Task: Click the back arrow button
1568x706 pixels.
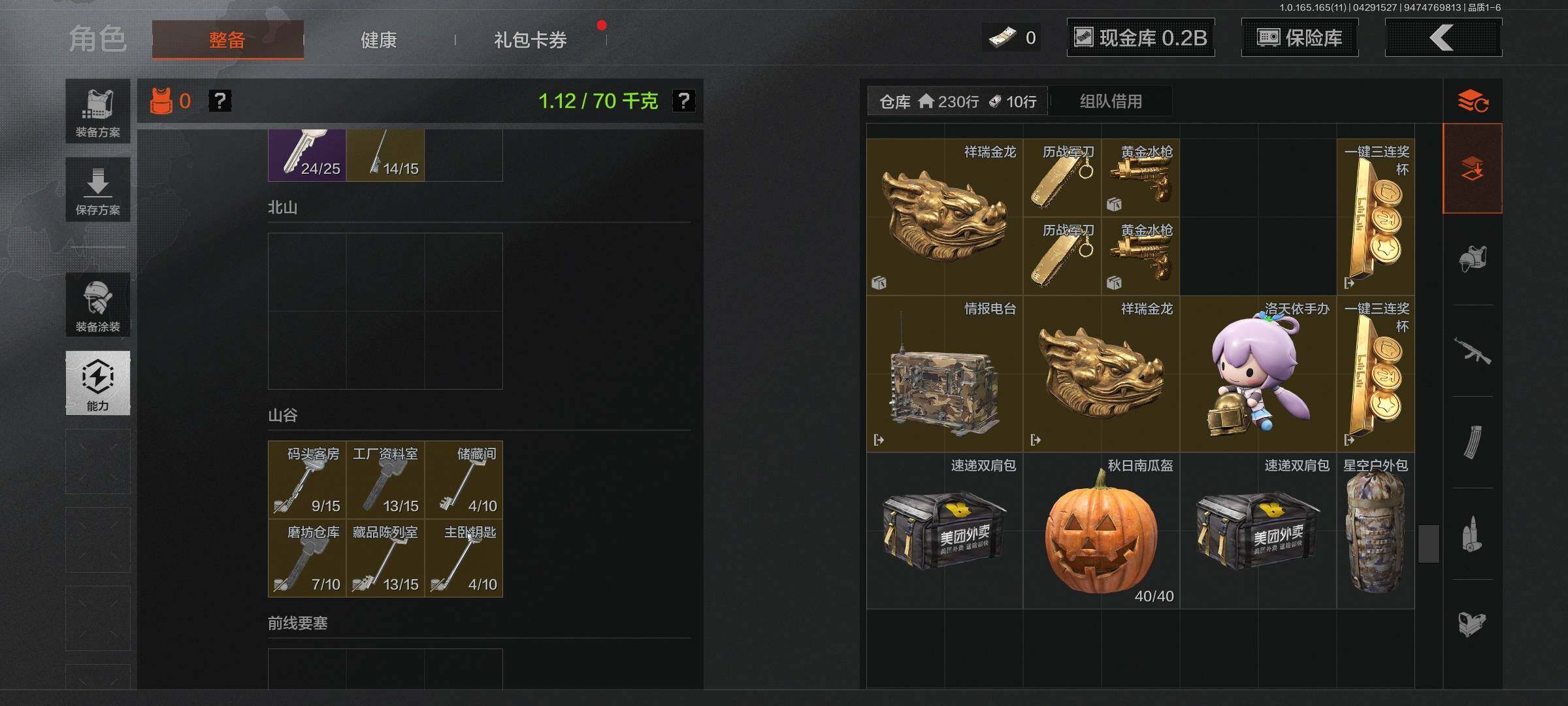Action: pos(1443,38)
